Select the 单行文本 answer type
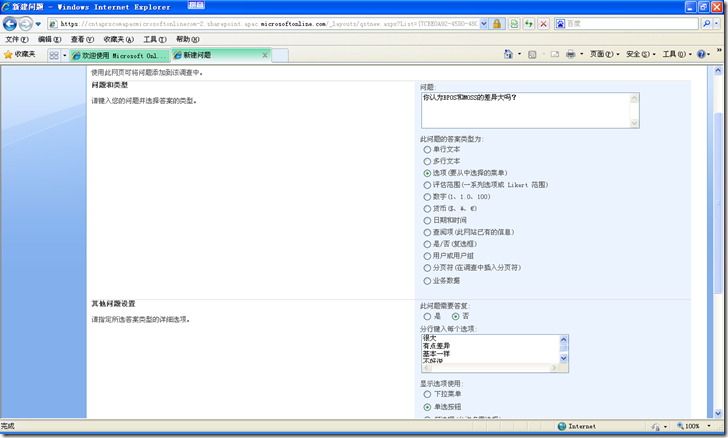The width and height of the screenshot is (728, 438). [427, 150]
